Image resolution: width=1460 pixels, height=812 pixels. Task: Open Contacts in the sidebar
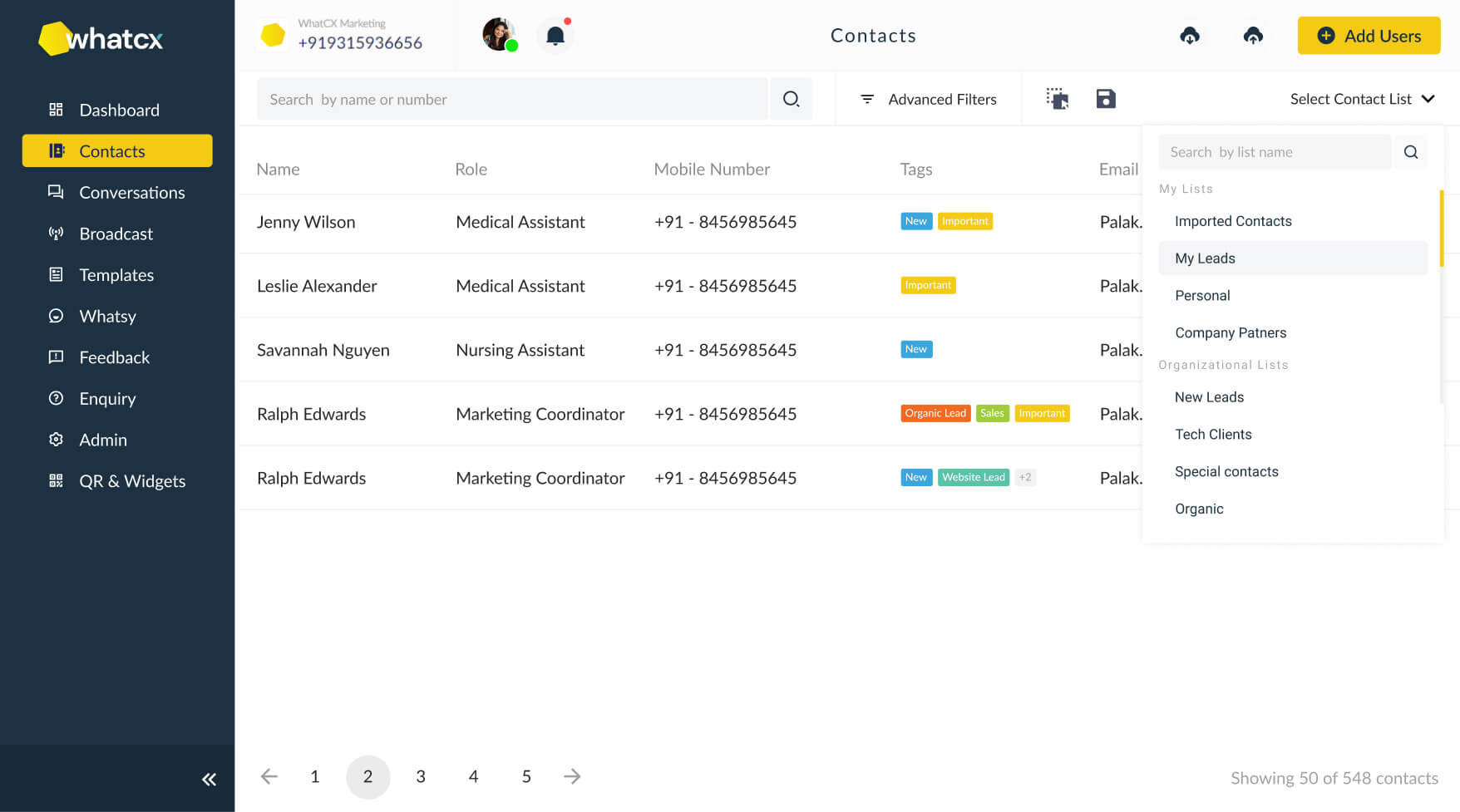click(x=117, y=150)
